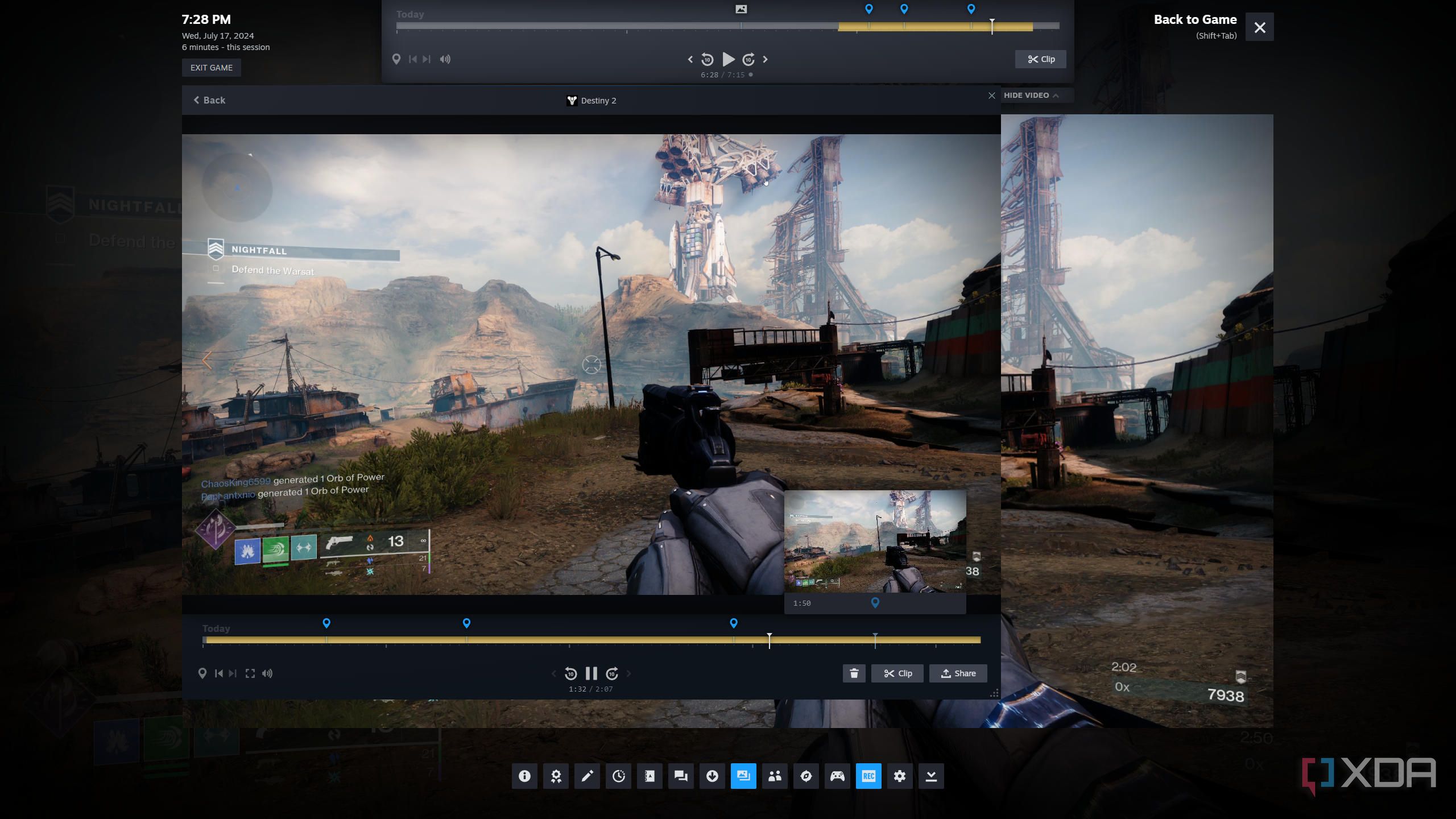The width and height of the screenshot is (1456, 819).
Task: Pause the clip playback
Action: point(591,673)
